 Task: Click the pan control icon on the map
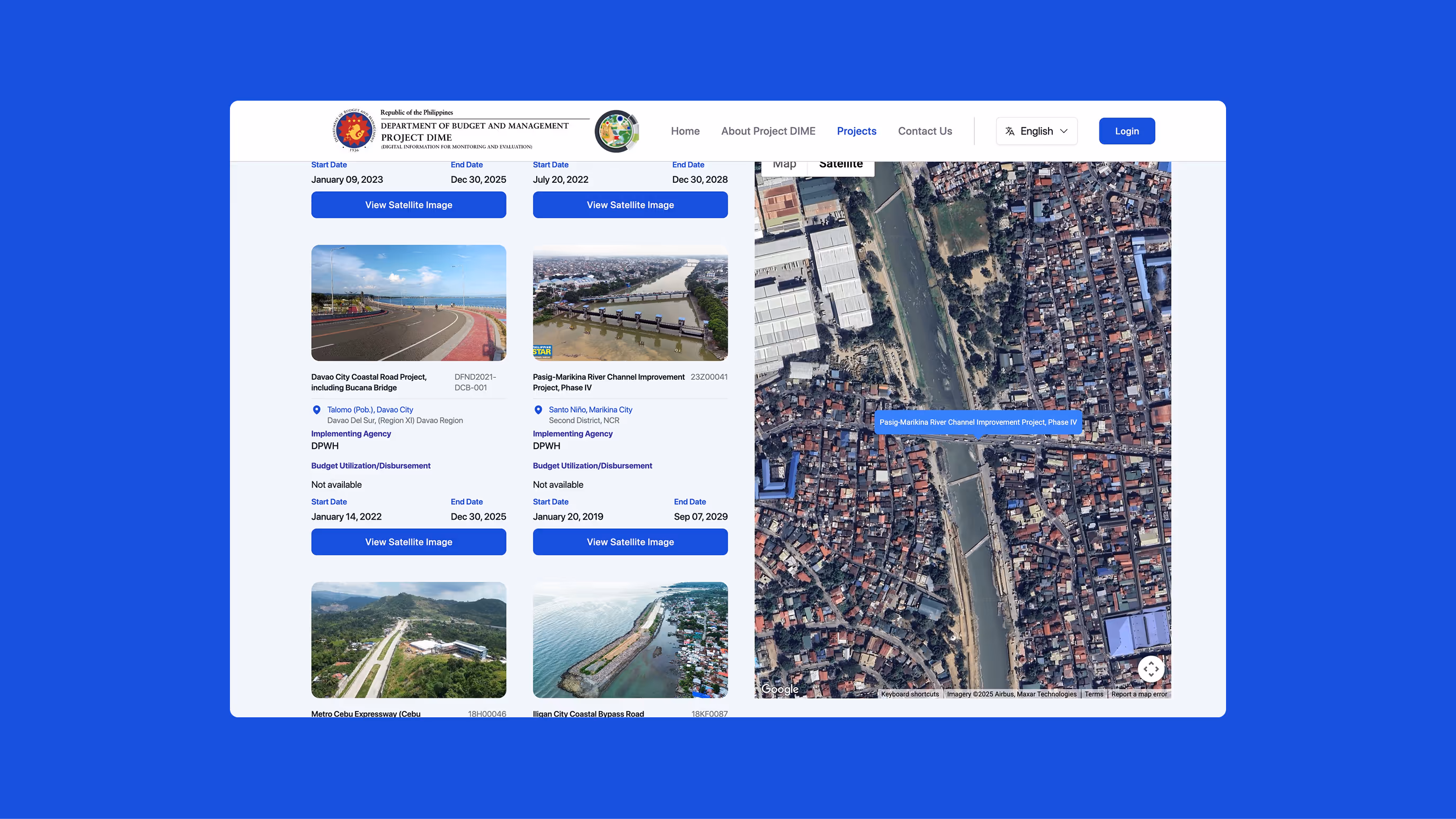(x=1151, y=669)
